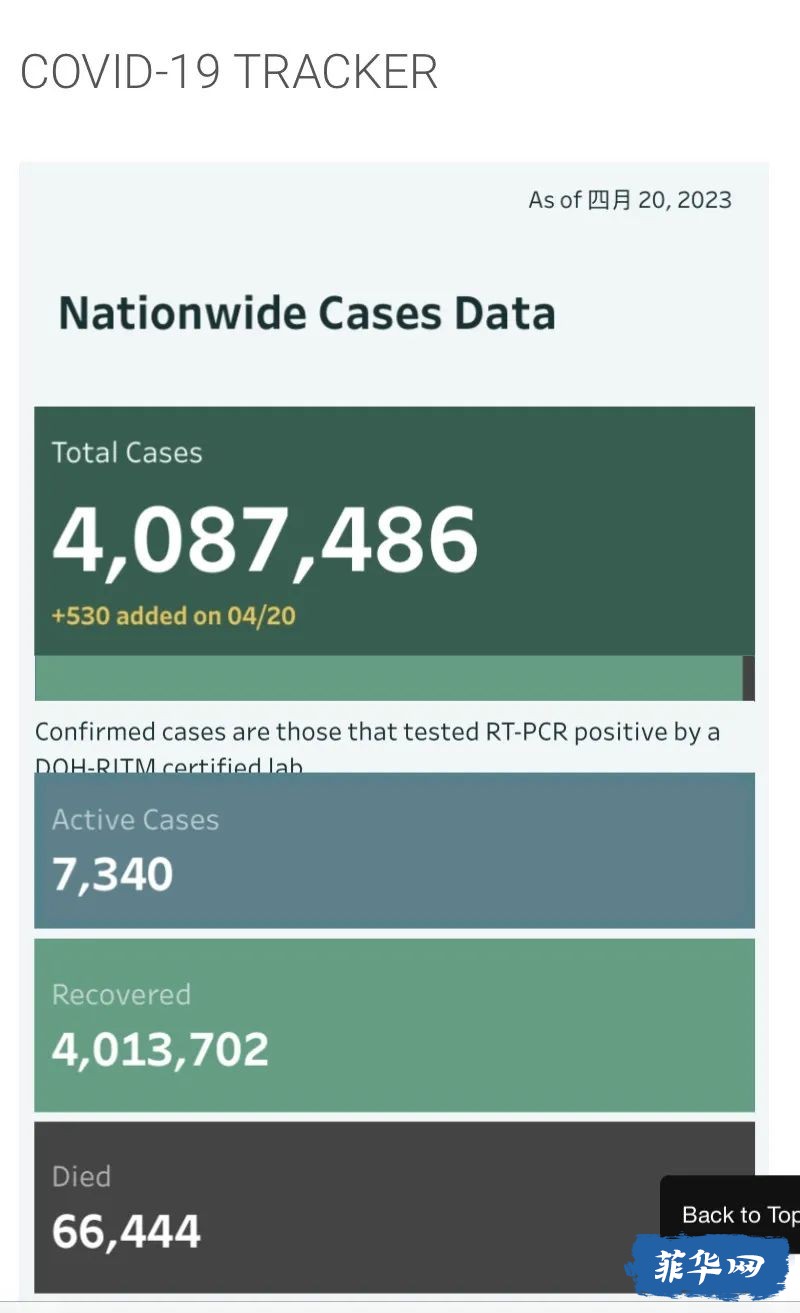Click the Nationwide Cases Data title
800x1313 pixels.
pyautogui.click(x=307, y=313)
